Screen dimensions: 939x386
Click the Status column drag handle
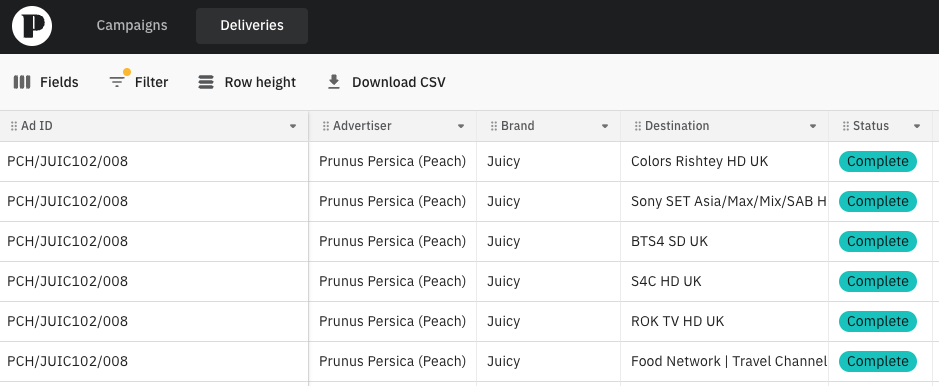pos(846,126)
